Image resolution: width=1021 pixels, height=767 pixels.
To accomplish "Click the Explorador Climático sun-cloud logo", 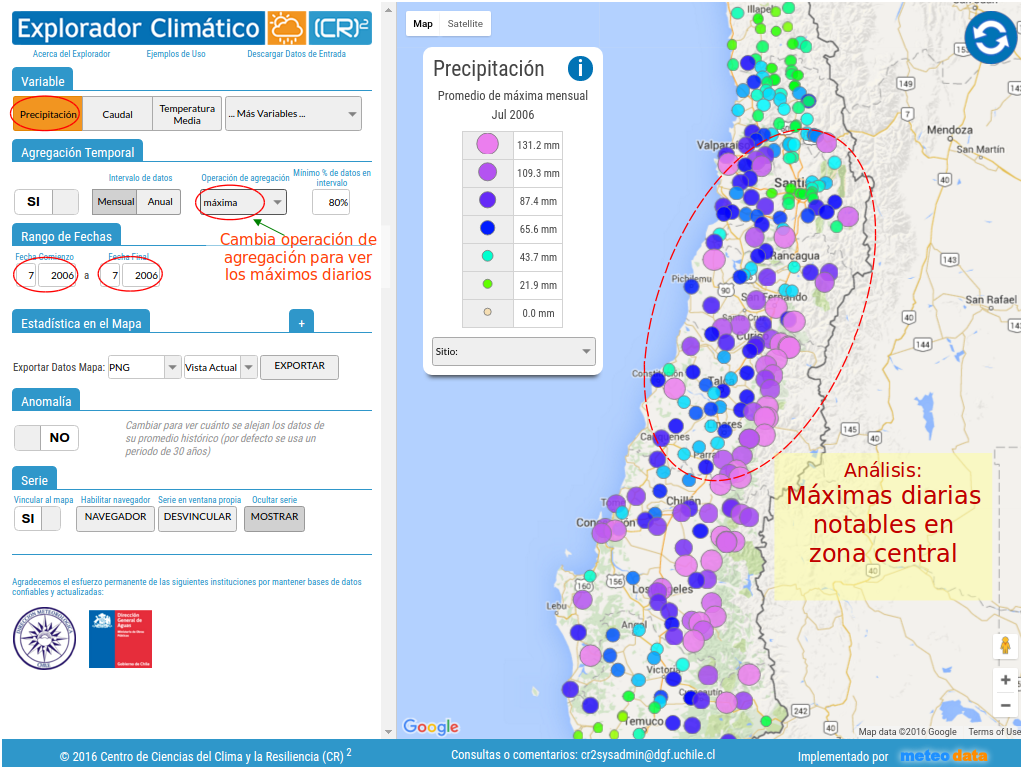I will (286, 27).
